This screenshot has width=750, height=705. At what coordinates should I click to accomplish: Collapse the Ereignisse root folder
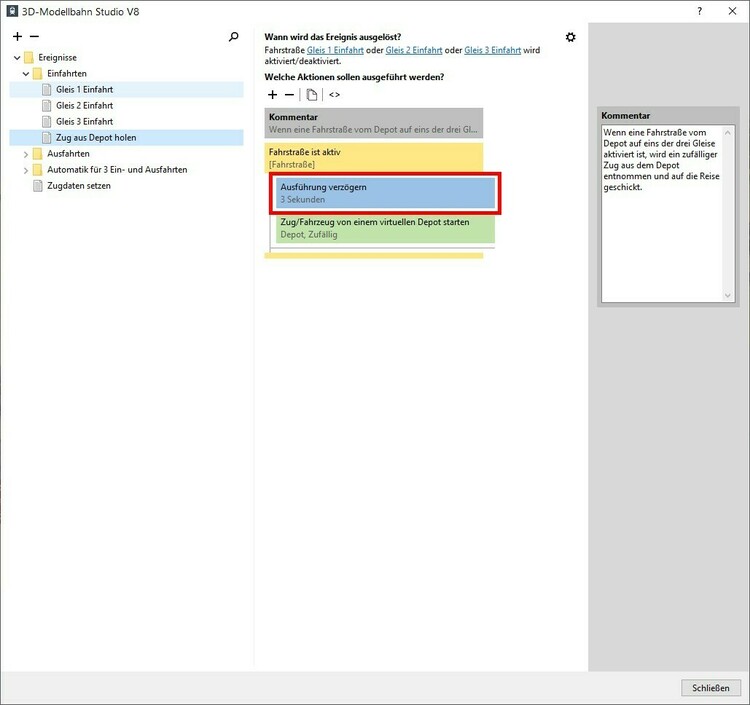coord(17,58)
